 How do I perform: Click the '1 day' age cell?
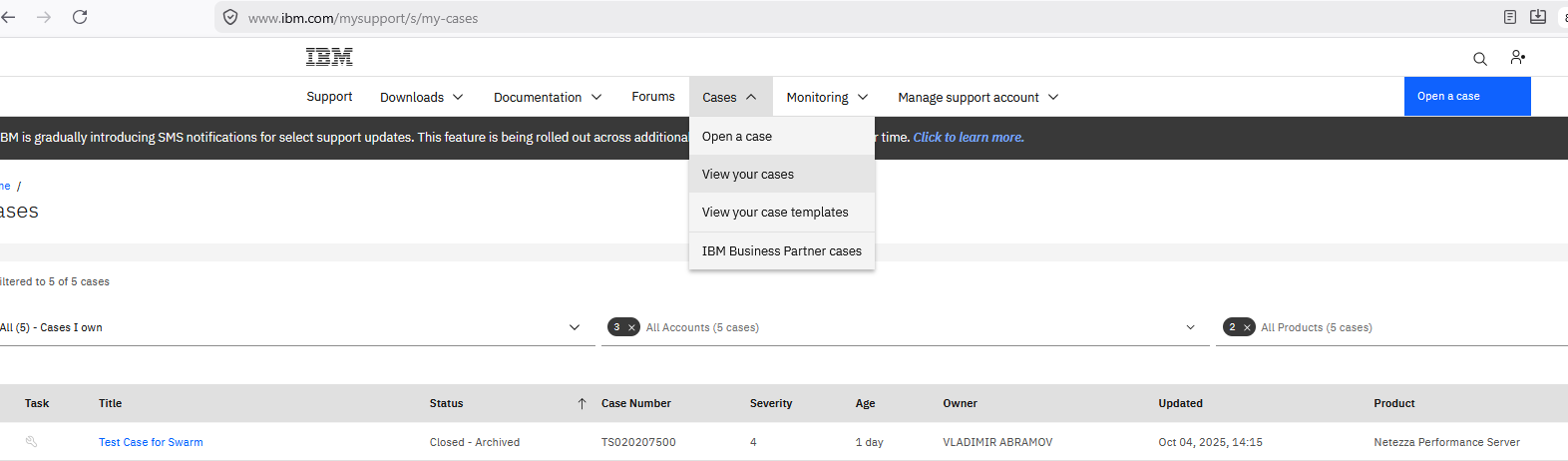point(869,442)
